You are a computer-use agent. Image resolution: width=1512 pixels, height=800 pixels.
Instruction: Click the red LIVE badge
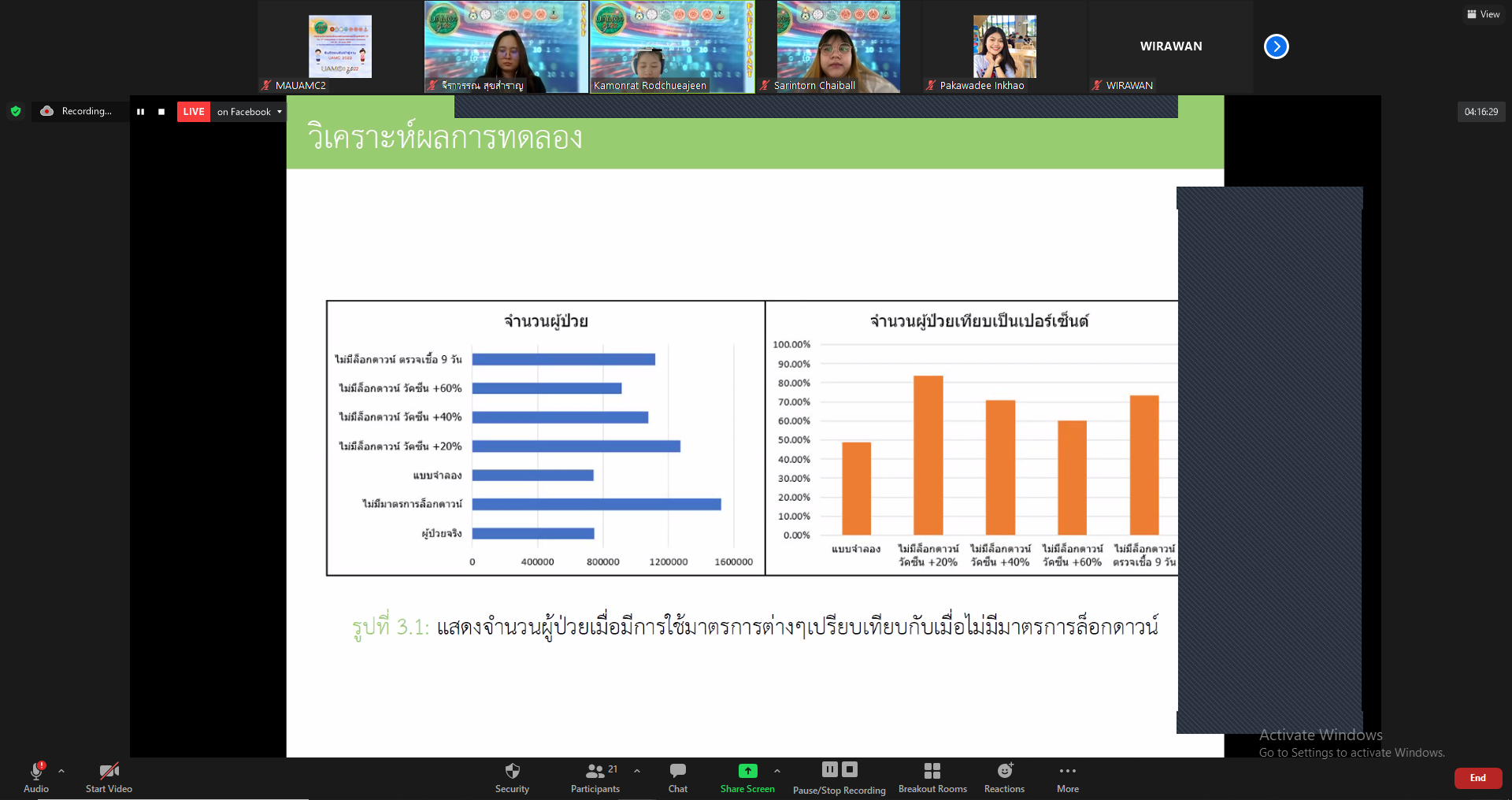(x=194, y=112)
